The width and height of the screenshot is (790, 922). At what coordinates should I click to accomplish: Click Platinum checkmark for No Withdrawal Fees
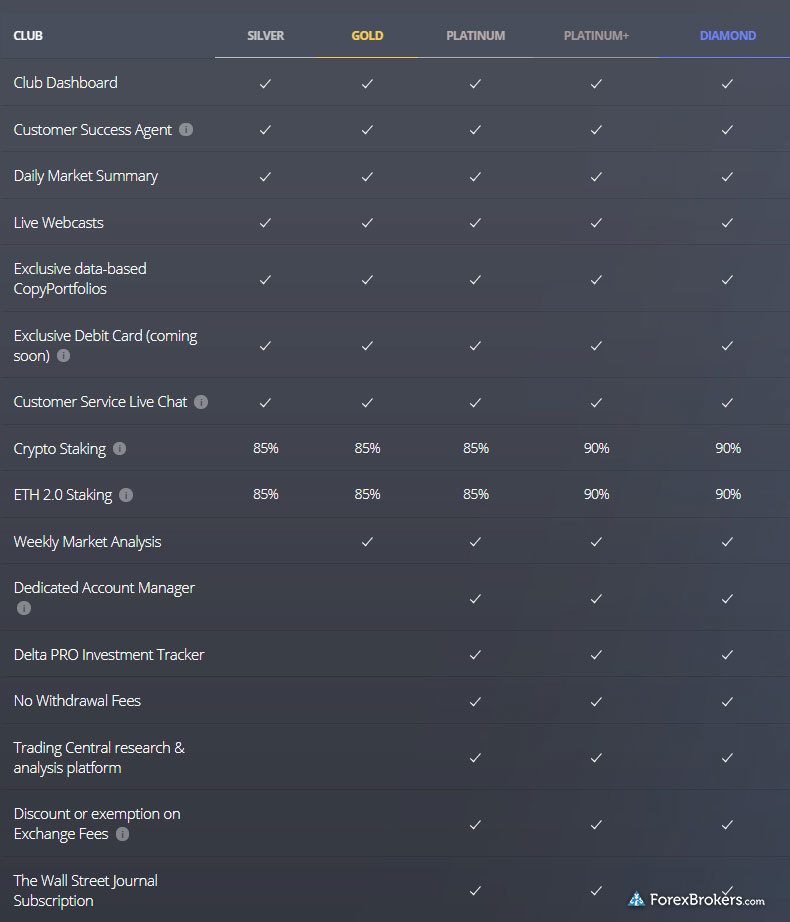coord(476,701)
